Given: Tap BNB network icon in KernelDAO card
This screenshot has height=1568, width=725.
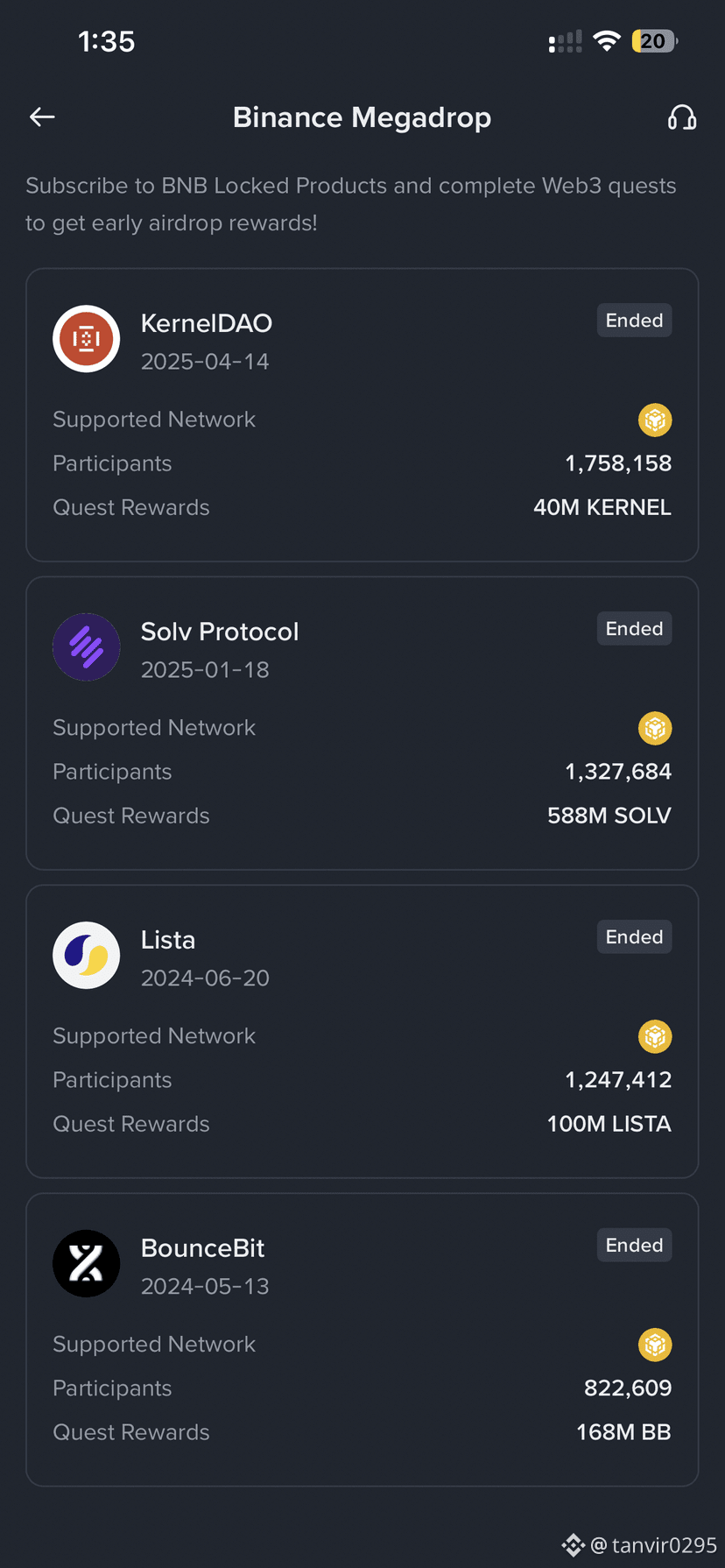Looking at the screenshot, I should [x=655, y=420].
